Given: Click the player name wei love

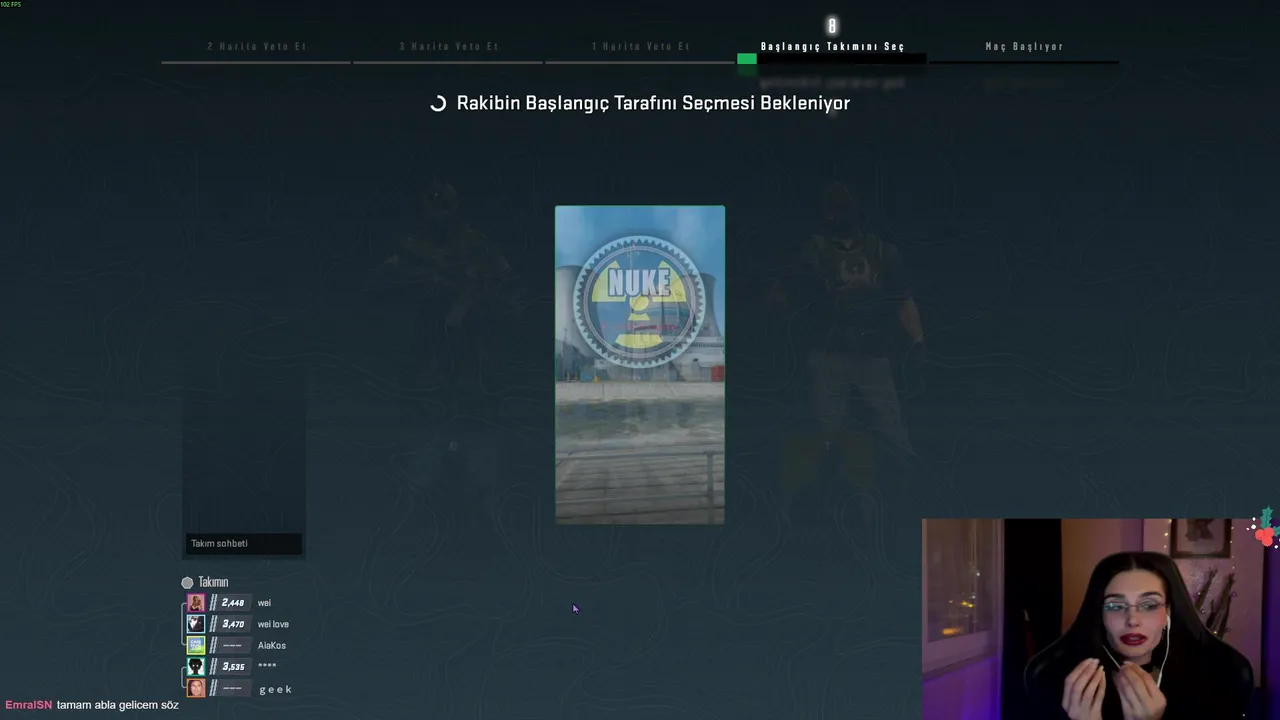Looking at the screenshot, I should tap(273, 624).
